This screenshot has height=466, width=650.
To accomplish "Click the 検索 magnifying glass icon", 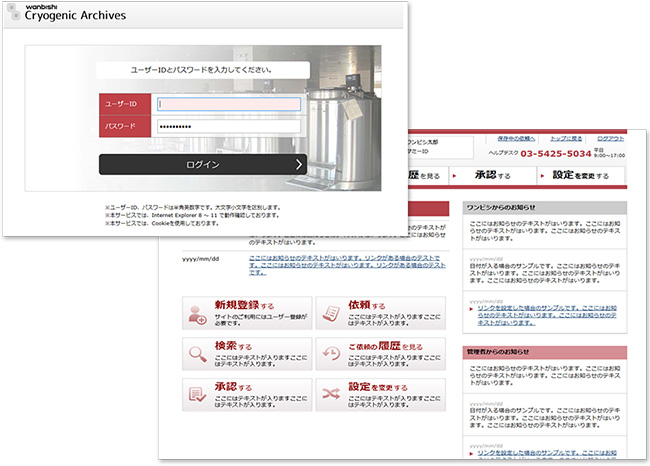I will [x=196, y=354].
